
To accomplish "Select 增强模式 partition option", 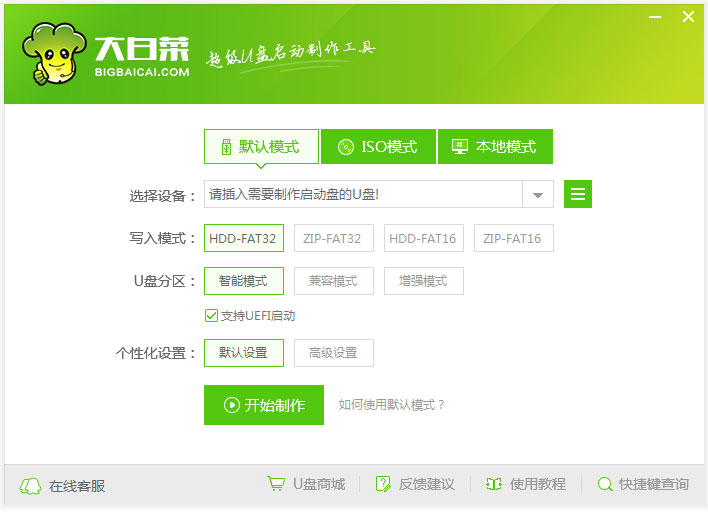I will (423, 281).
